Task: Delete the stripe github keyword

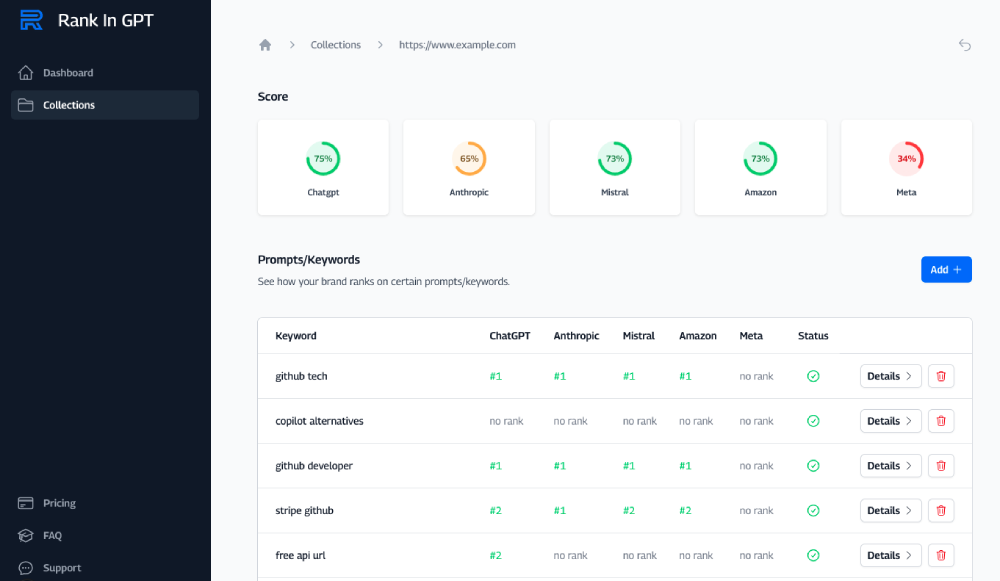Action: coord(941,510)
